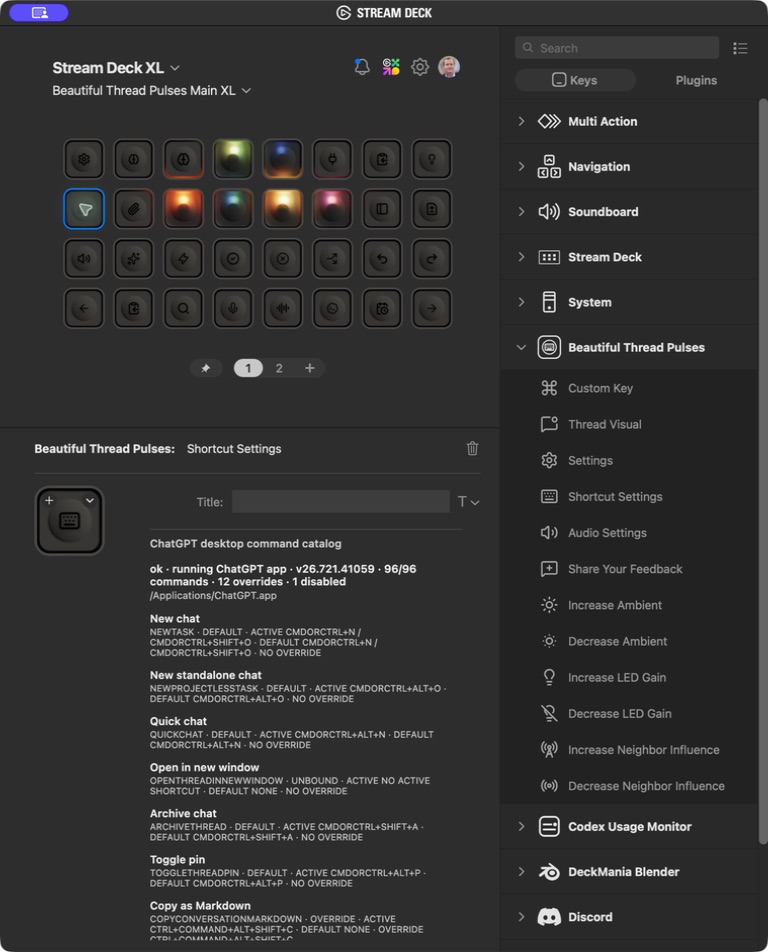Viewport: 768px width, 952px height.
Task: Select the green glowing key
Action: click(233, 159)
